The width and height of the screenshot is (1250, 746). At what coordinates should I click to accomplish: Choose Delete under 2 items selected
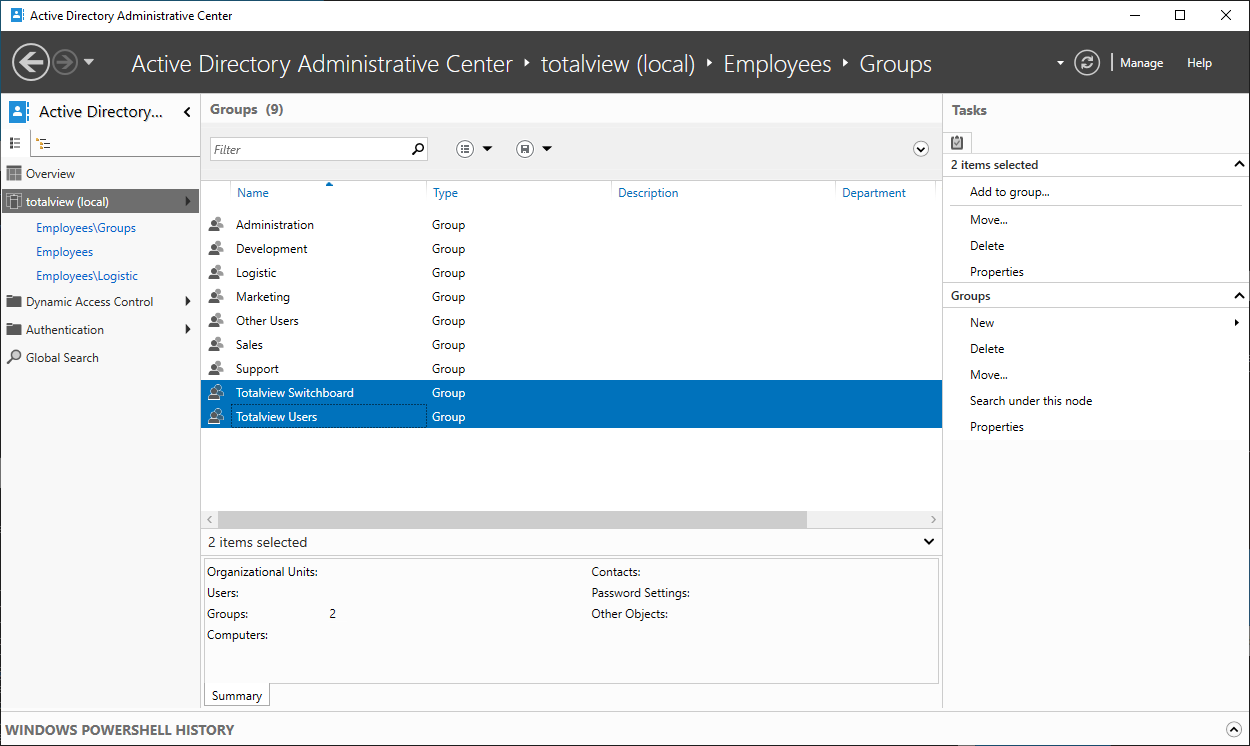coord(987,246)
